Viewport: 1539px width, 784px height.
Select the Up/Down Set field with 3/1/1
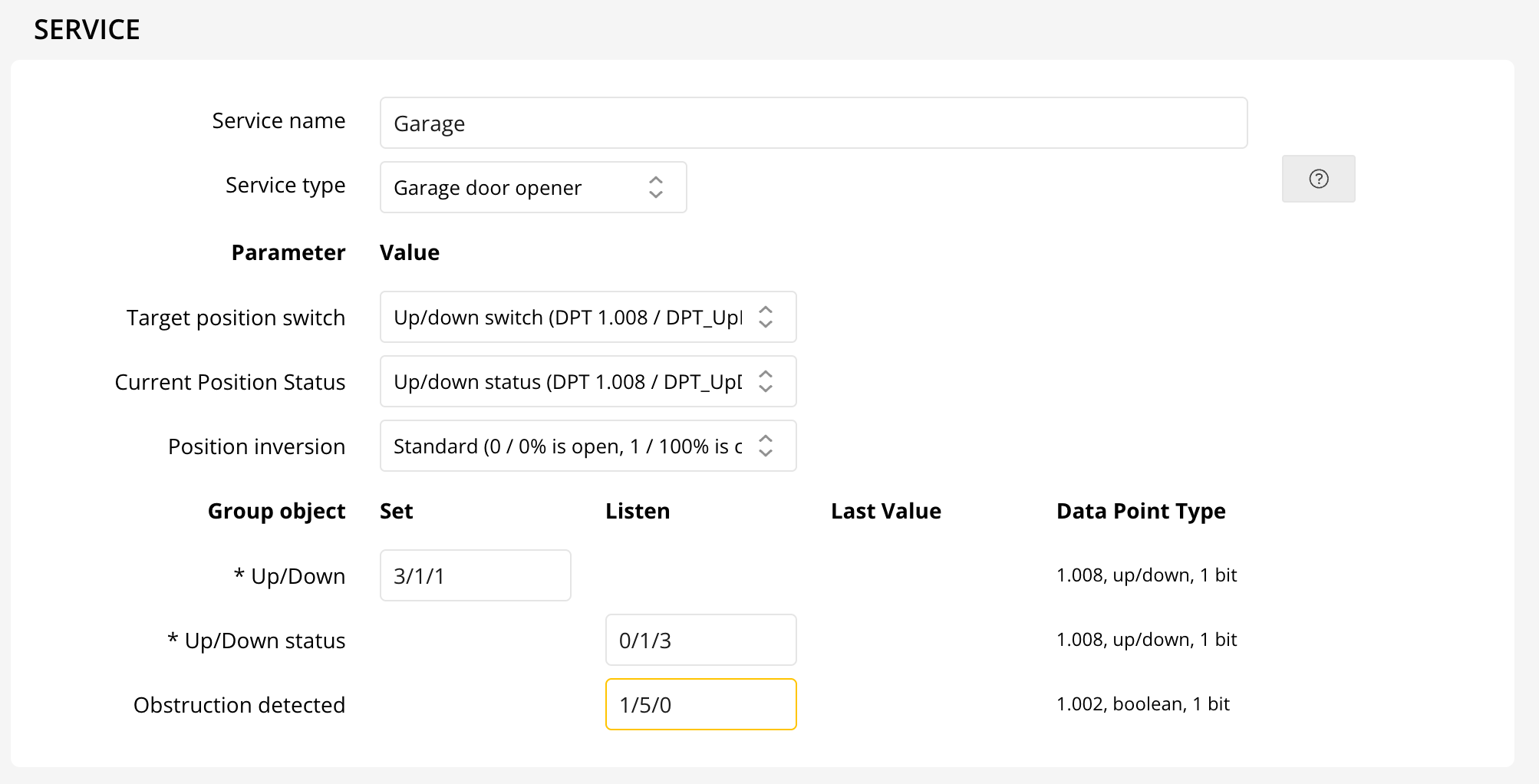coord(475,575)
